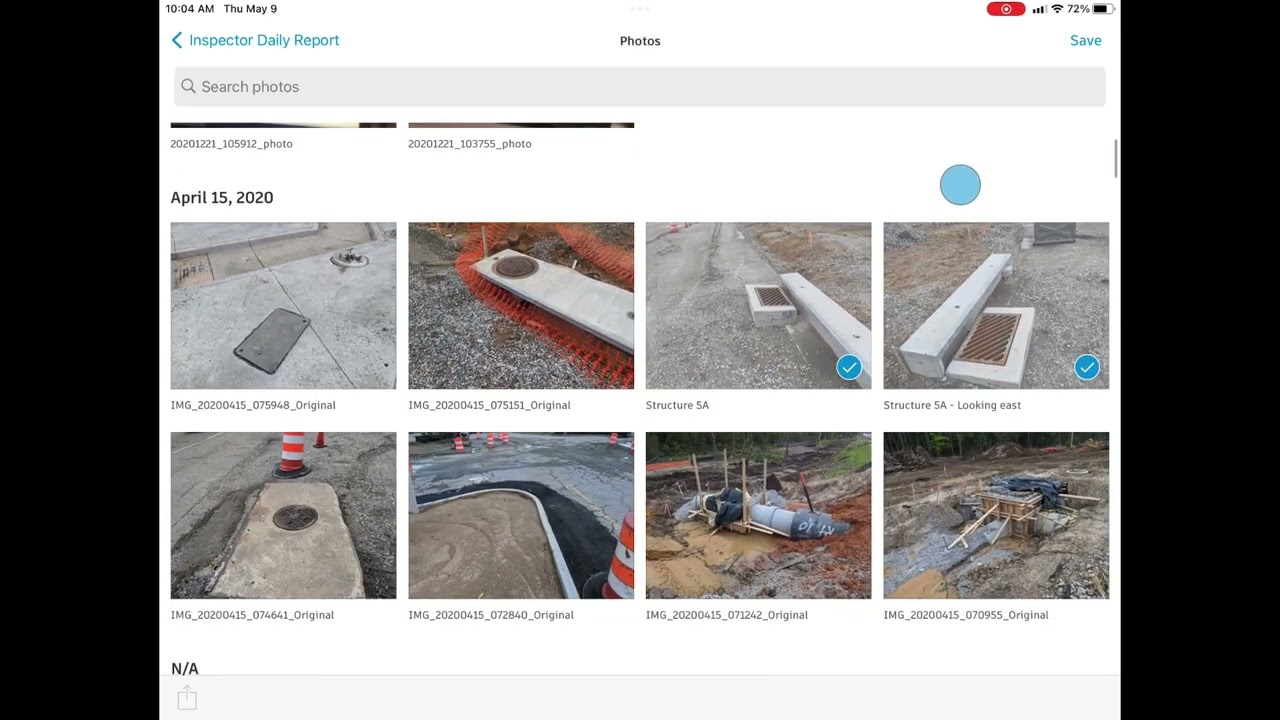Viewport: 1280px width, 720px height.
Task: Select photo IMG_20200415_070955_Original
Action: [996, 515]
